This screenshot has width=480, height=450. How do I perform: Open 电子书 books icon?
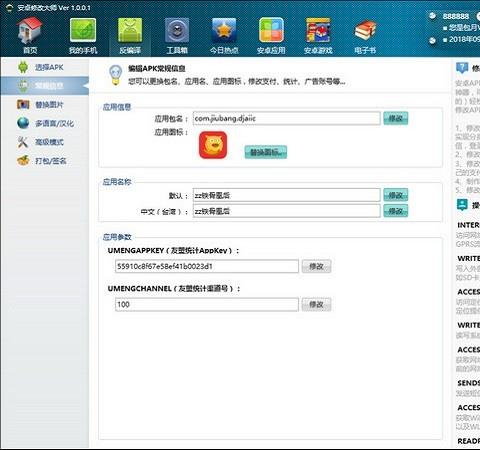(x=365, y=36)
